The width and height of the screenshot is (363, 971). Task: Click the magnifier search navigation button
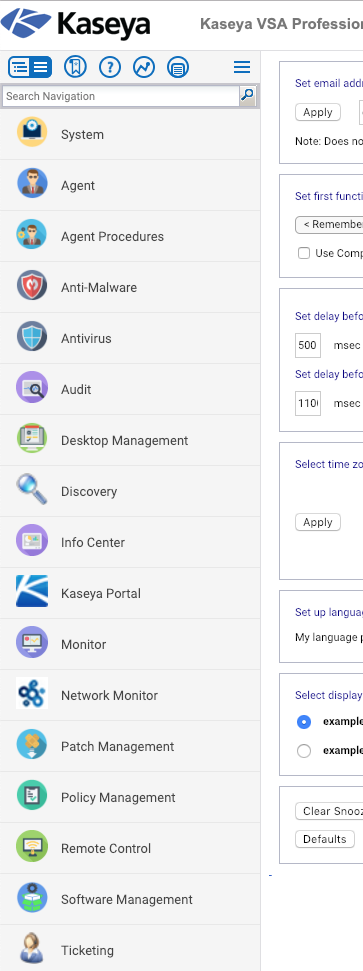click(247, 96)
